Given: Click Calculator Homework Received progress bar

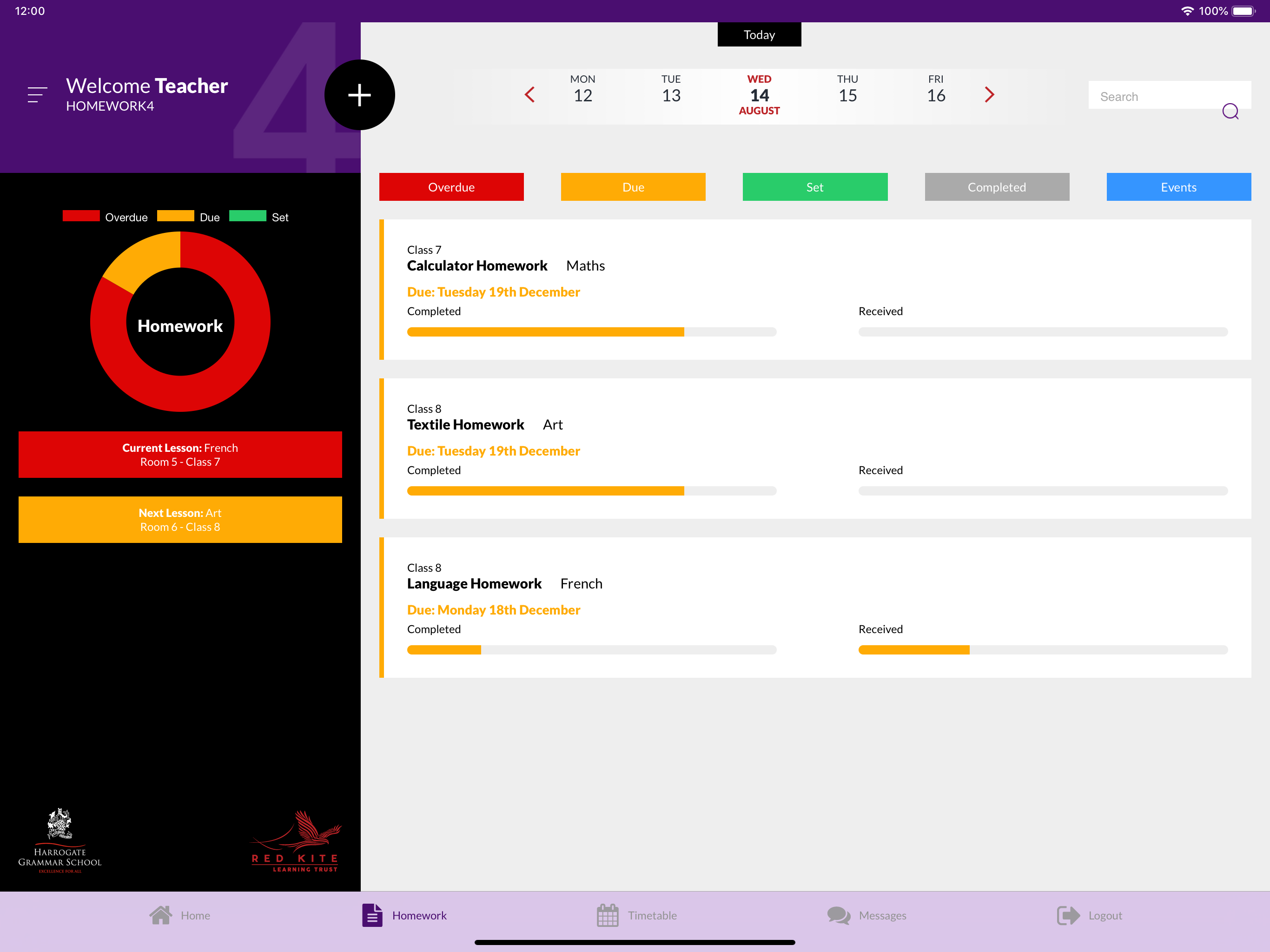Looking at the screenshot, I should 1043,332.
